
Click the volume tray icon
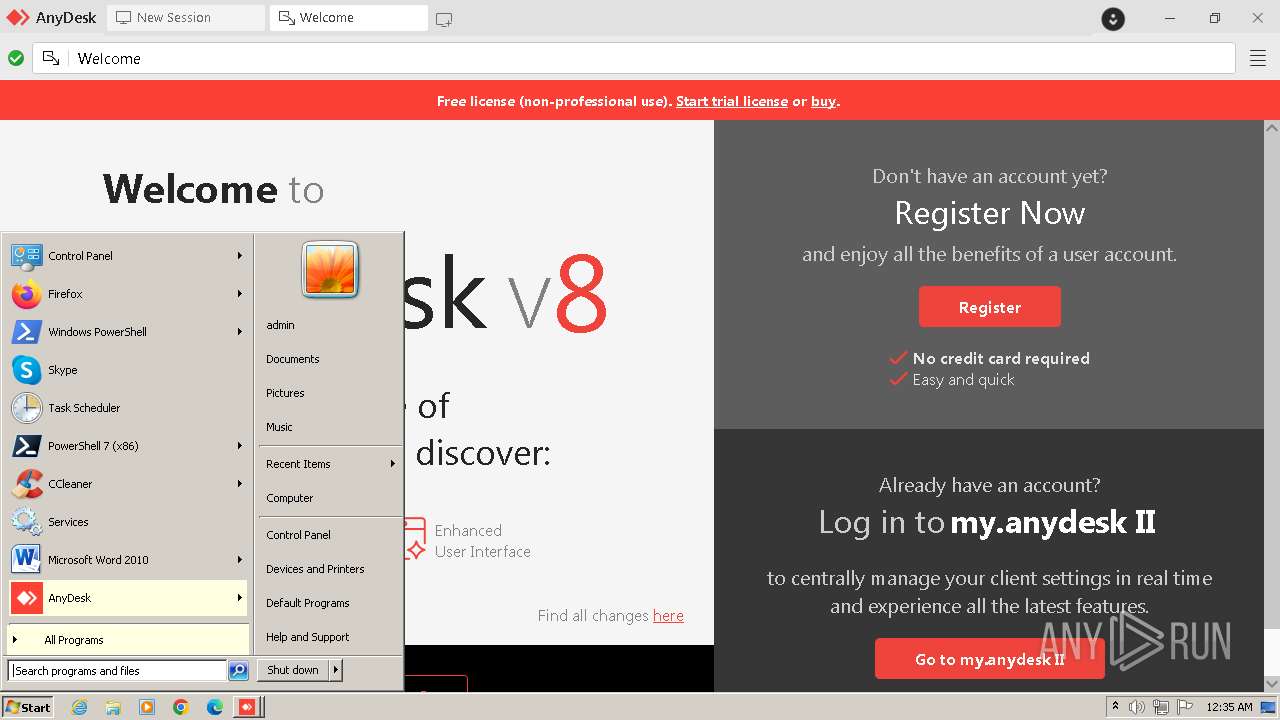[x=1137, y=707]
